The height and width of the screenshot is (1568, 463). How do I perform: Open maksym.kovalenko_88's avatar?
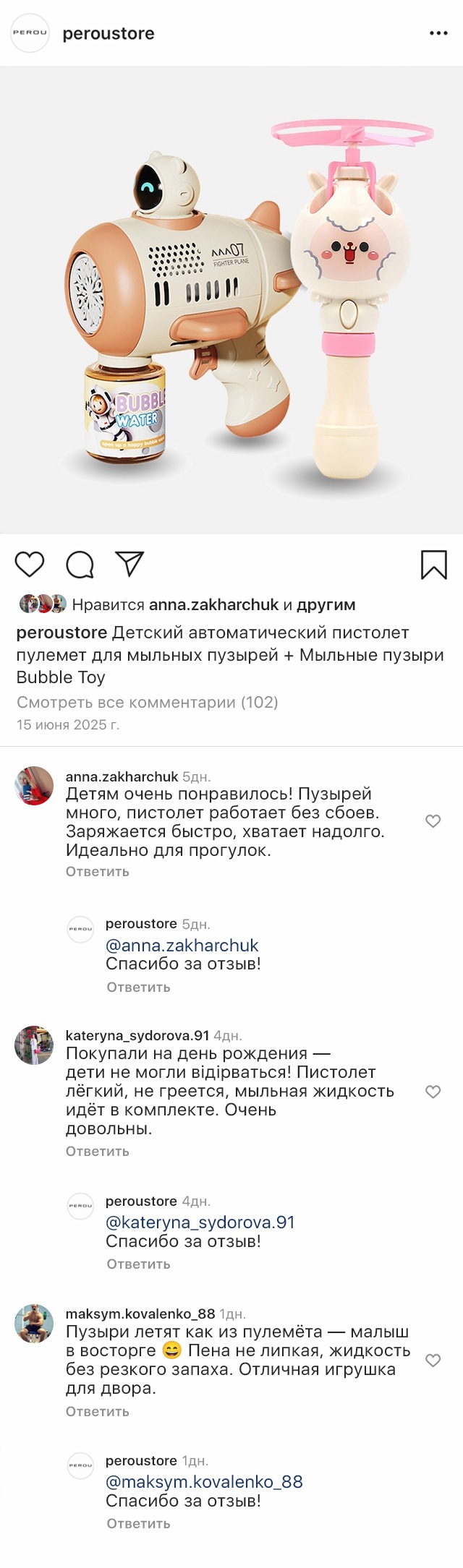(34, 1323)
